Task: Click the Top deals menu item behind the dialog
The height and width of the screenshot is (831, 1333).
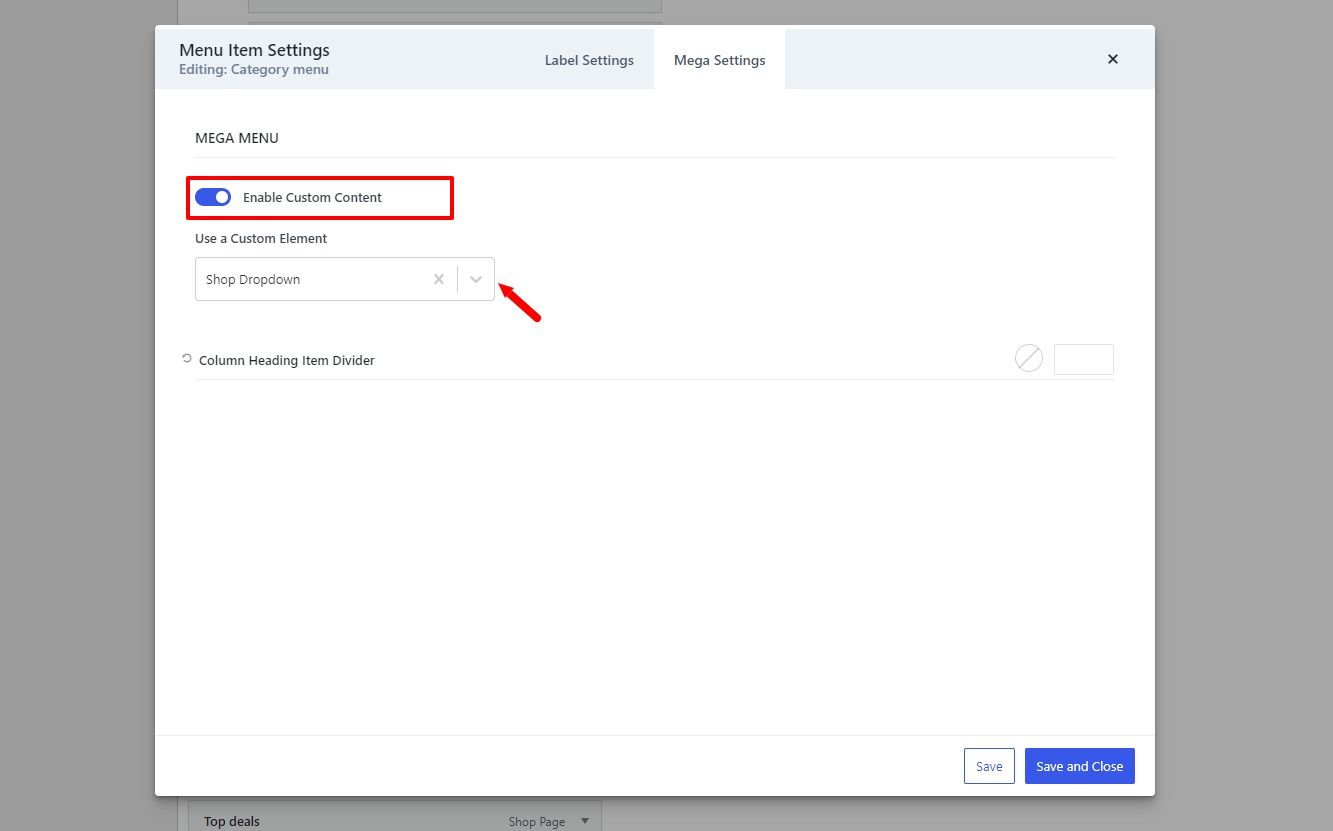Action: (x=232, y=821)
